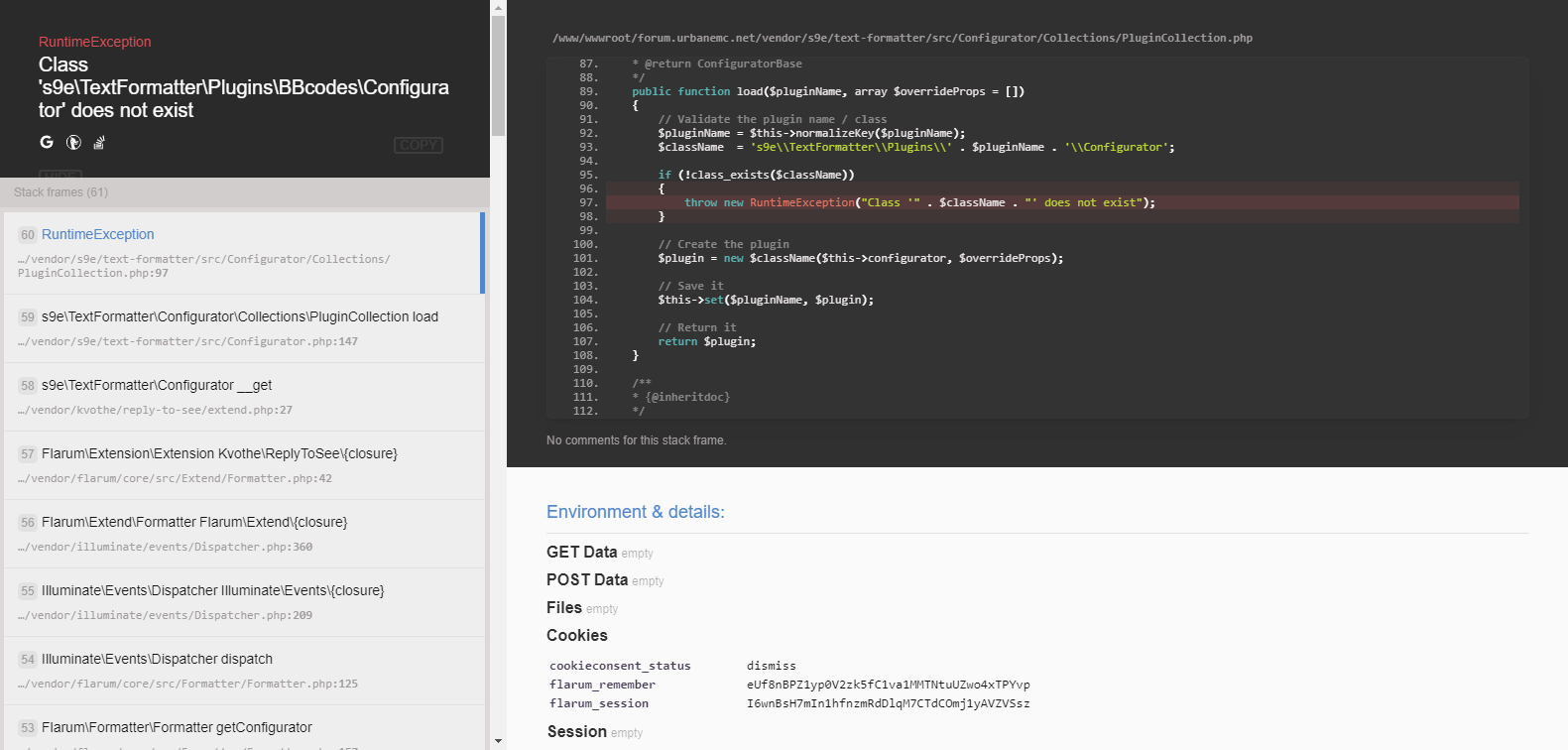Image resolution: width=1568 pixels, height=750 pixels.
Task: Open frame 55 Illuminate Dispatcher closure
Action: tap(212, 591)
